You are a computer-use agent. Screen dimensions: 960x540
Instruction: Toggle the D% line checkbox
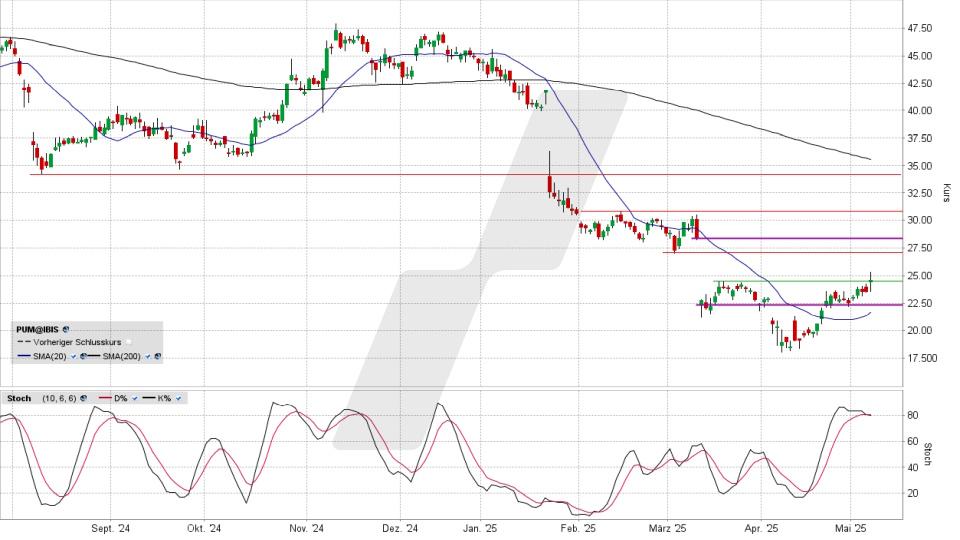click(135, 398)
